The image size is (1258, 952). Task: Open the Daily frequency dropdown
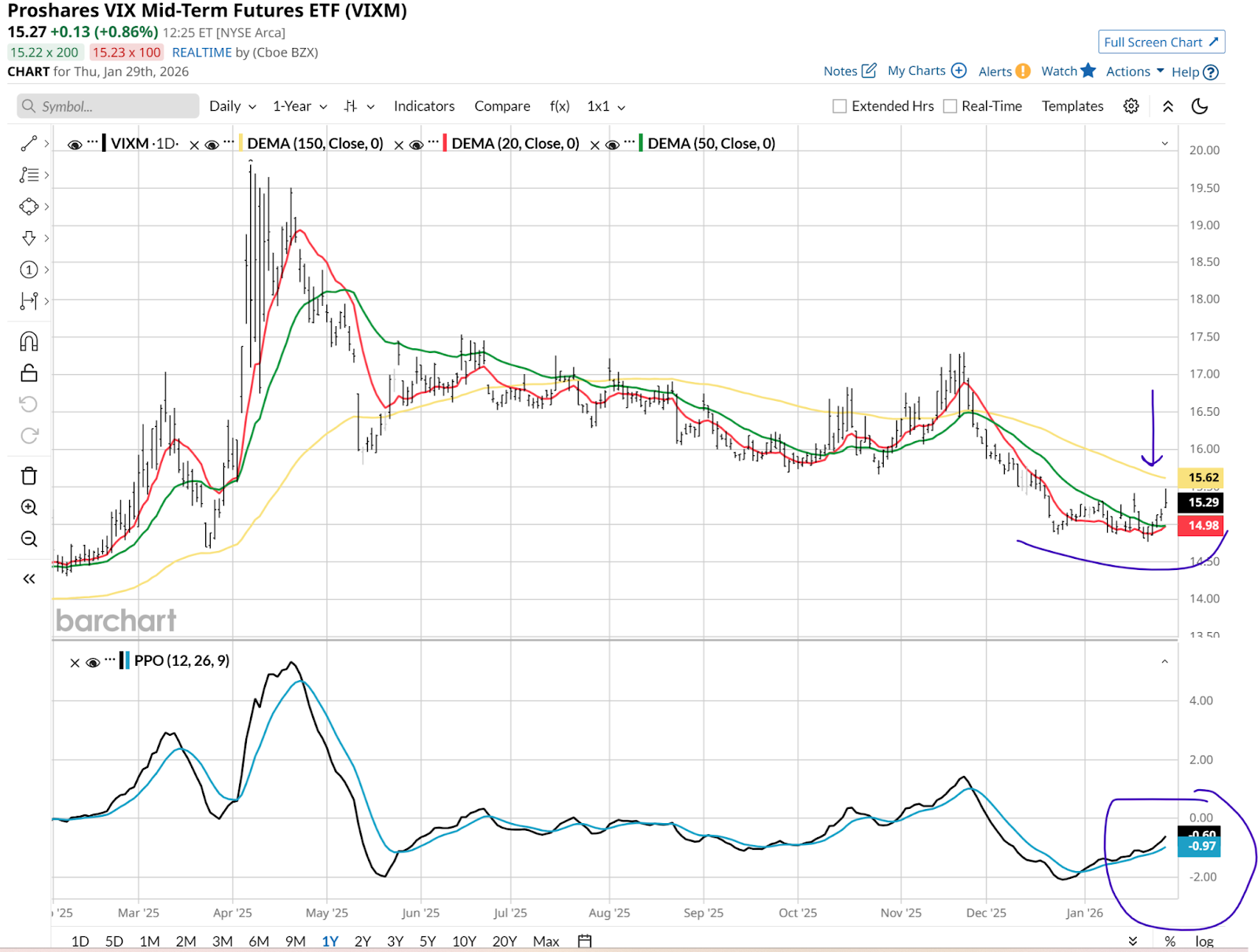coord(233,106)
